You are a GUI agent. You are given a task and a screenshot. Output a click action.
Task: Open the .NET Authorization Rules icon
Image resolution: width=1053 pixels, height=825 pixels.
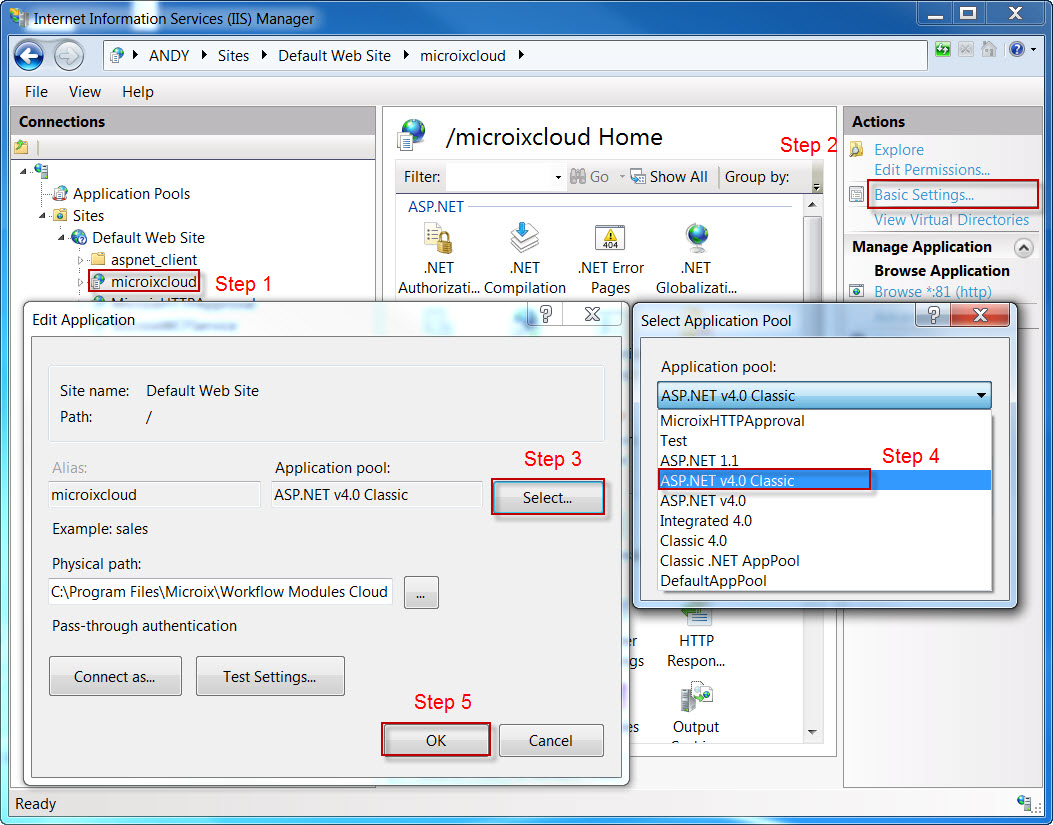[438, 240]
